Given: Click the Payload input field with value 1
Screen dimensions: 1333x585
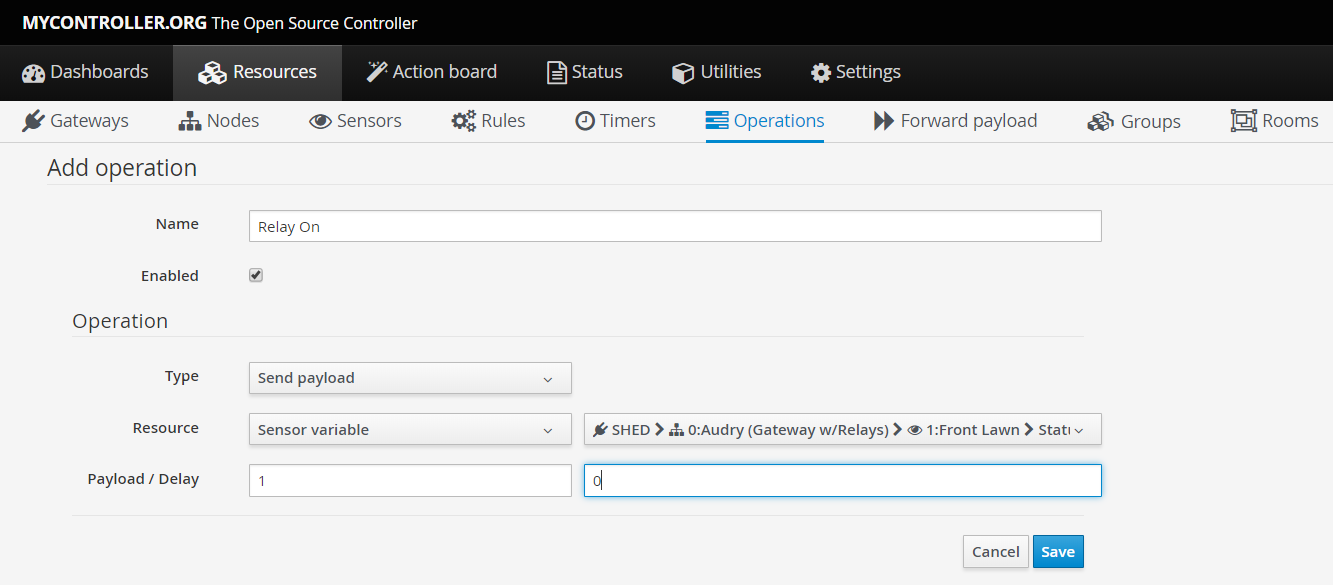Looking at the screenshot, I should click(409, 481).
